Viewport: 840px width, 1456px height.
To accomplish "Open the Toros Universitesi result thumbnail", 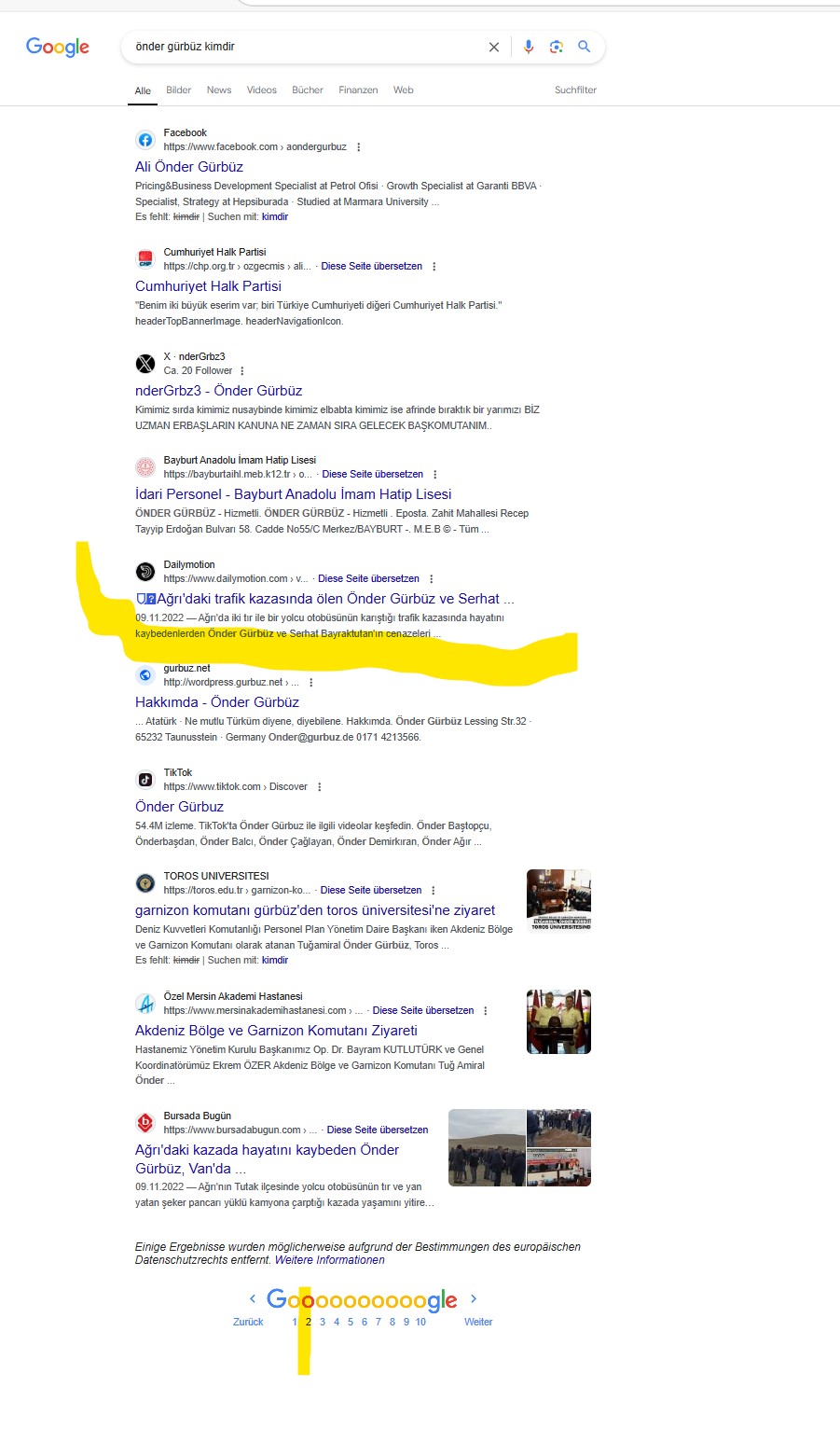I will click(558, 900).
